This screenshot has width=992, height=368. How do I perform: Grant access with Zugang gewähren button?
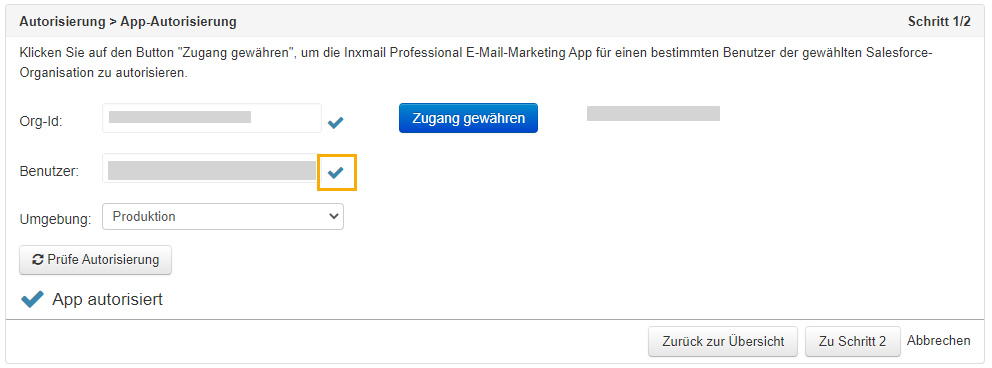click(x=468, y=118)
